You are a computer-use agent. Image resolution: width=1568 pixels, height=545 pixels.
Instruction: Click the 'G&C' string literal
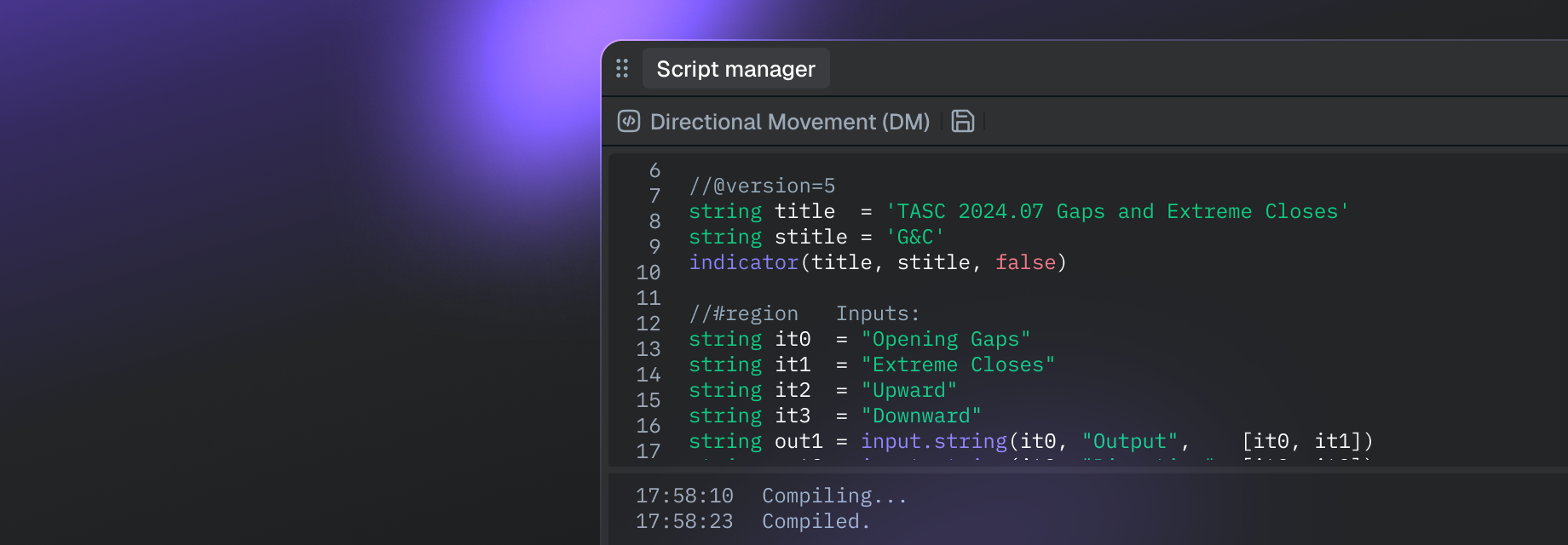click(915, 237)
